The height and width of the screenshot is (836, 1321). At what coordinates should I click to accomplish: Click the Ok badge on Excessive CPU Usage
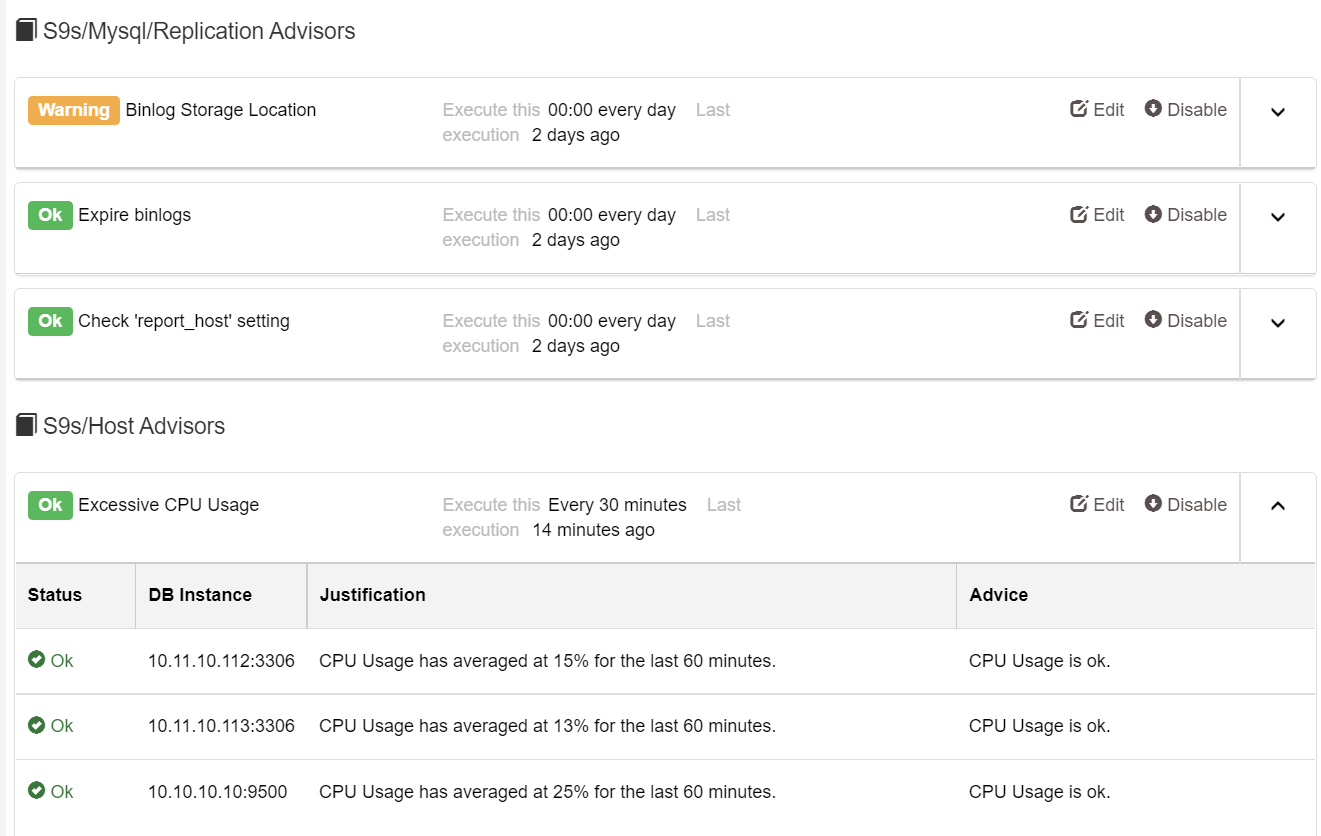pyautogui.click(x=50, y=505)
